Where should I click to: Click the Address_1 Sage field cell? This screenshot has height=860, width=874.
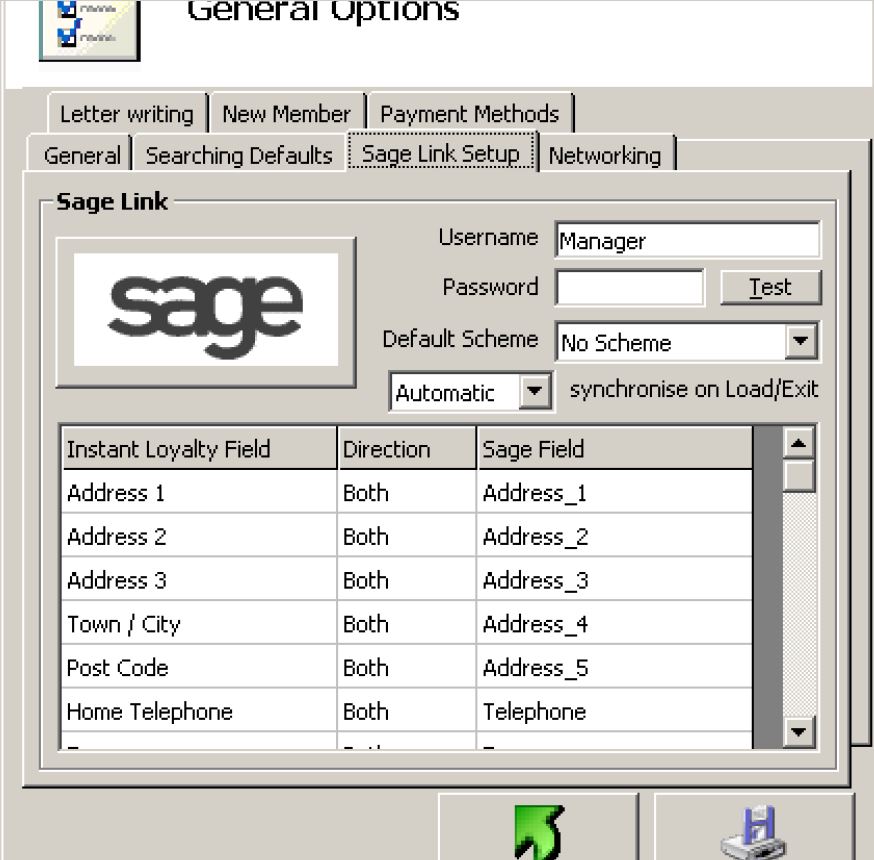615,492
